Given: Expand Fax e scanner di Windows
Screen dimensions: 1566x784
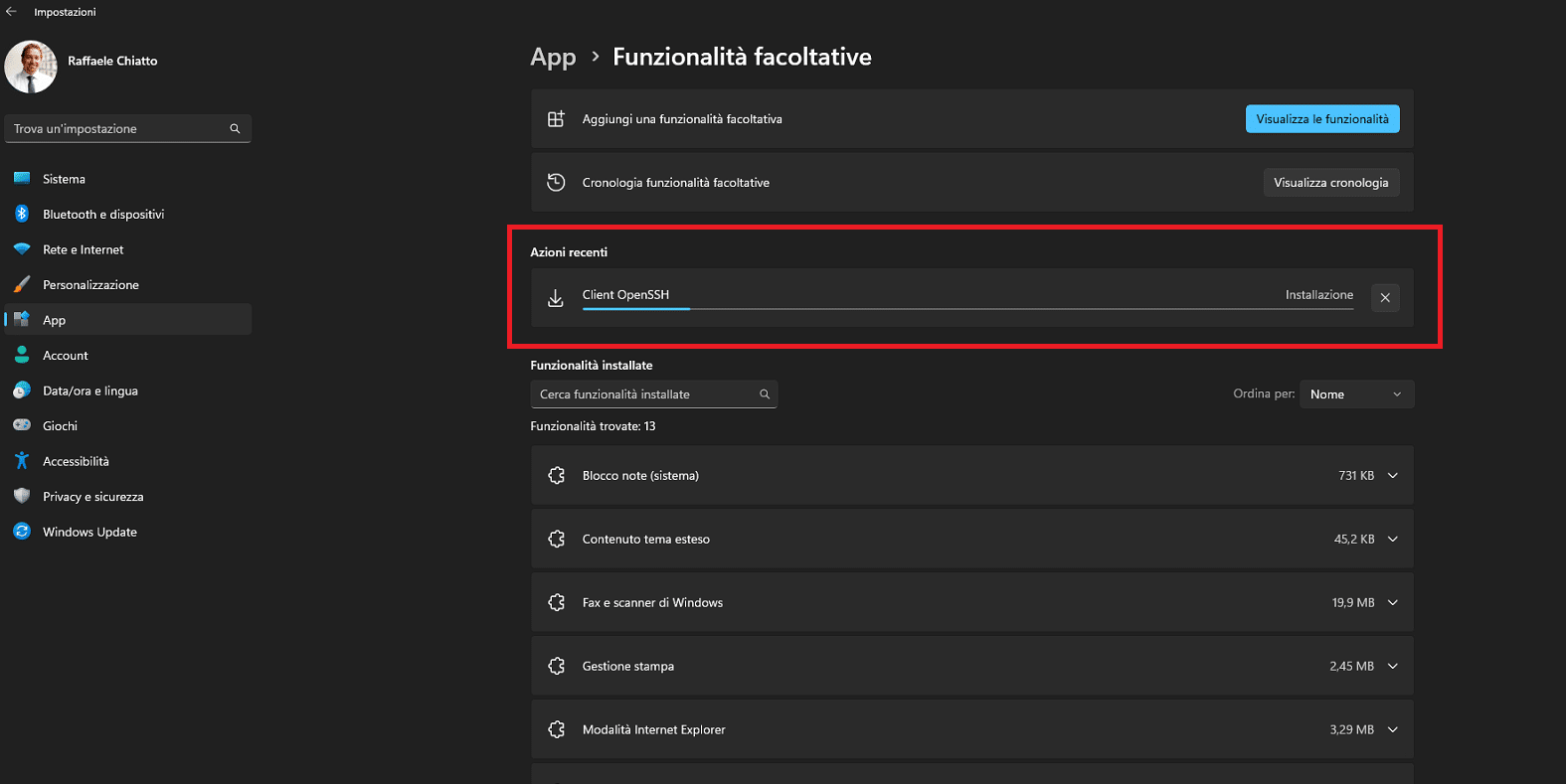Looking at the screenshot, I should (x=1393, y=603).
